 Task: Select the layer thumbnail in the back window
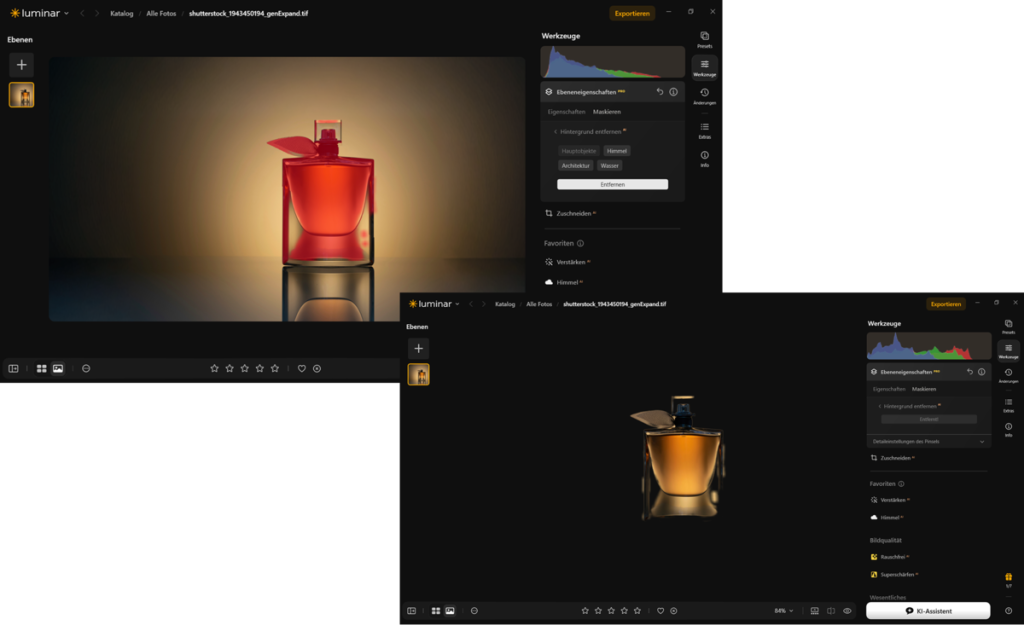click(22, 95)
